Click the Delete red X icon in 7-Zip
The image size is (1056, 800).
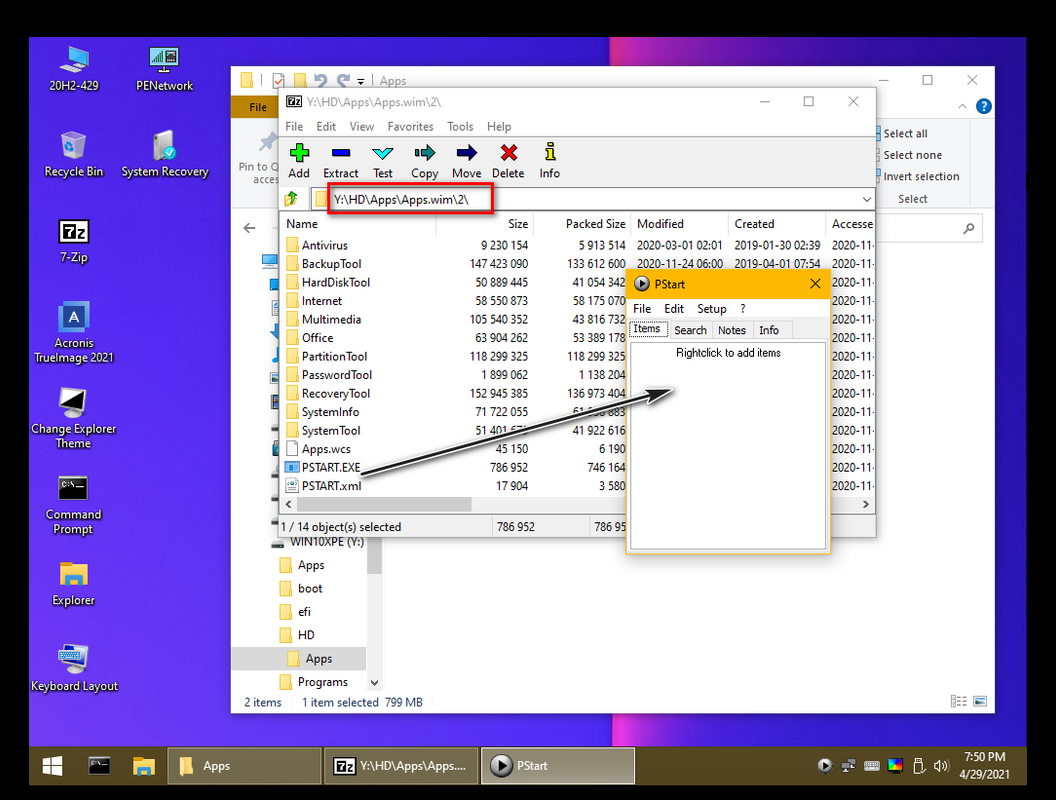pos(508,161)
